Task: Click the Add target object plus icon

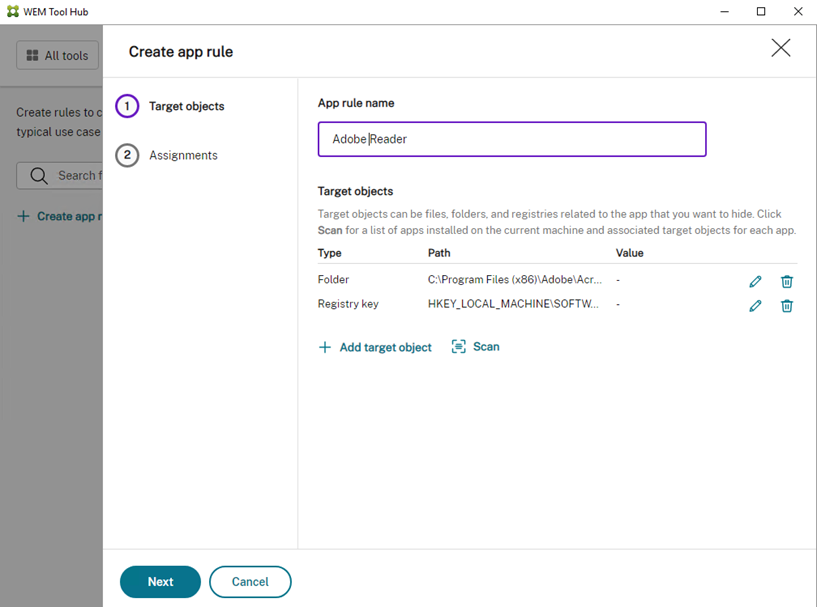Action: (x=324, y=348)
